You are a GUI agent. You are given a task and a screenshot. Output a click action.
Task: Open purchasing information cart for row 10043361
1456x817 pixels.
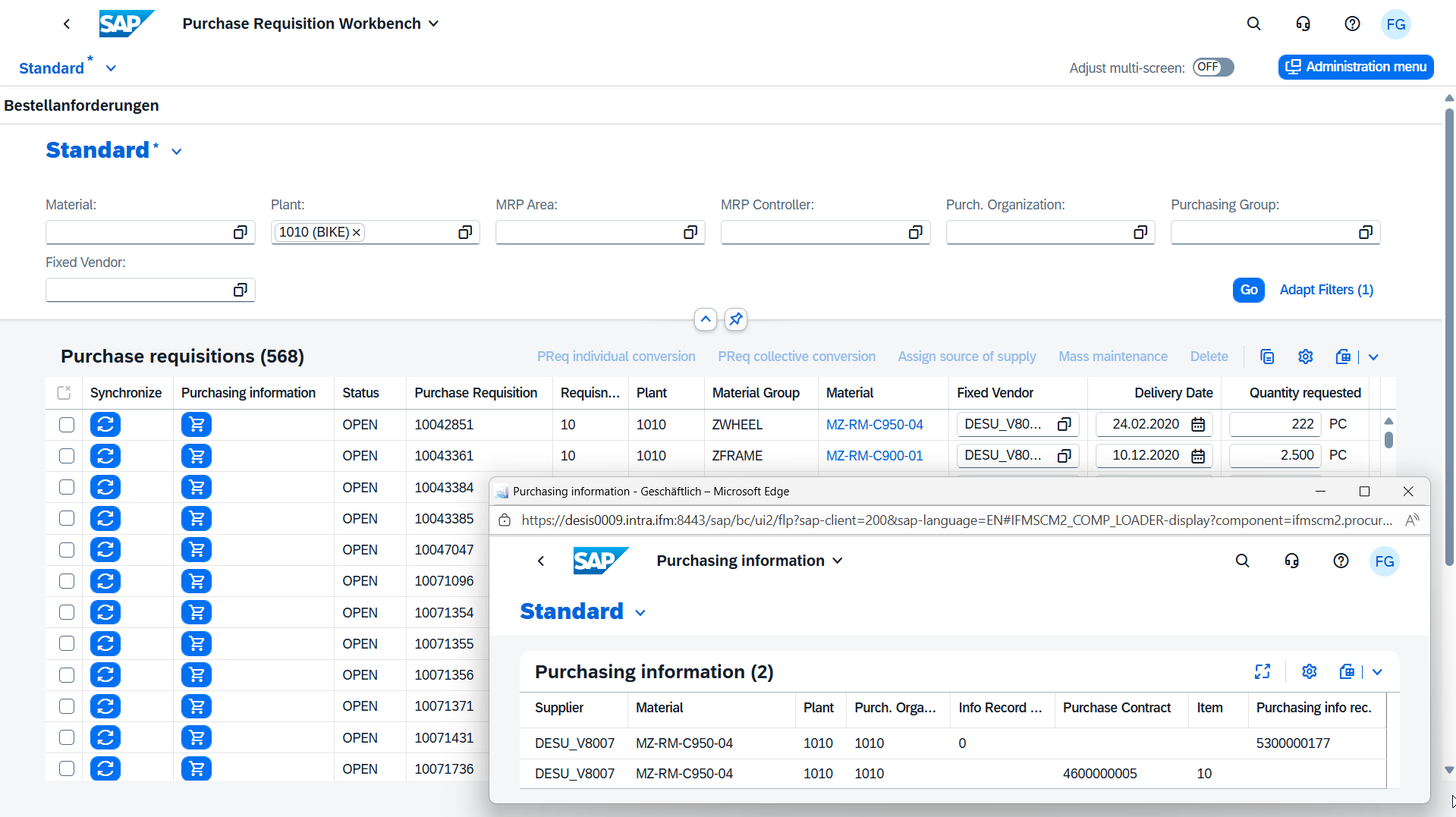(197, 455)
